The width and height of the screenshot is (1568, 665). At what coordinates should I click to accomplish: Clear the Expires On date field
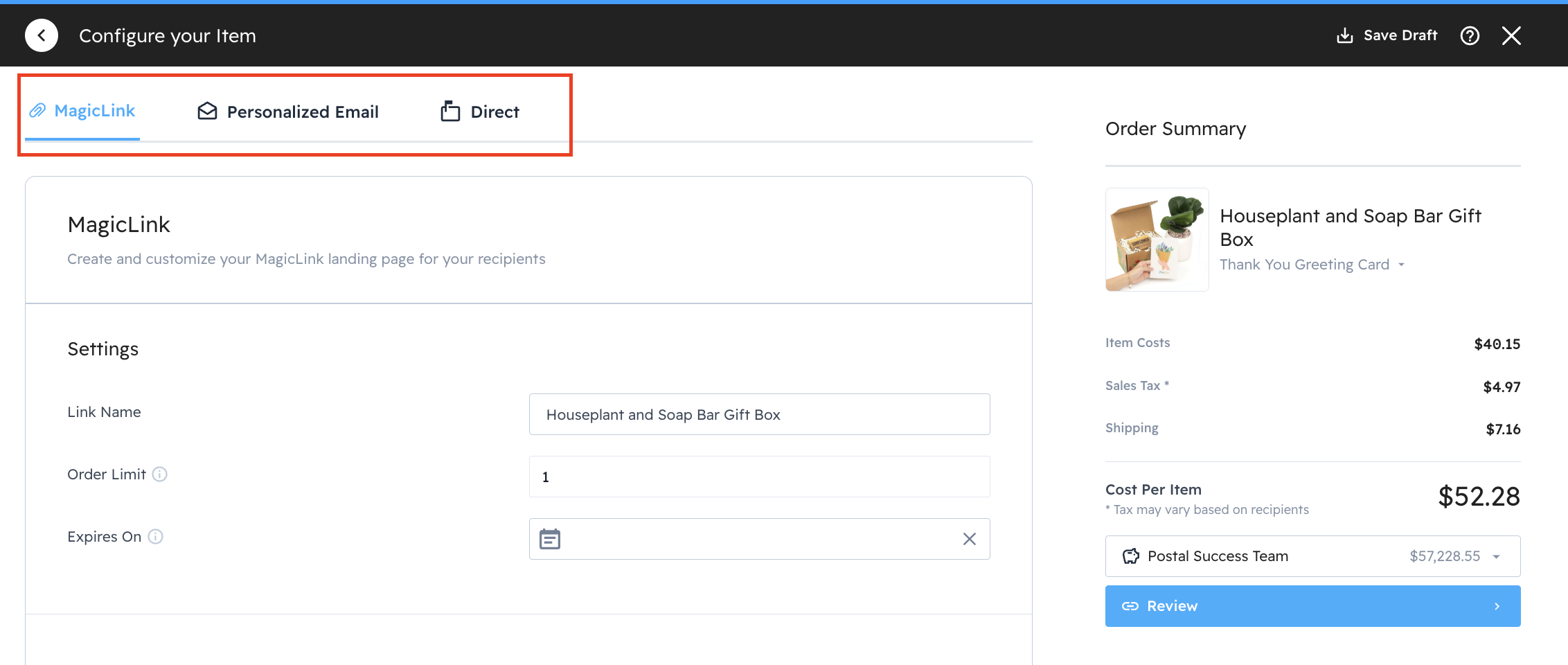tap(969, 539)
